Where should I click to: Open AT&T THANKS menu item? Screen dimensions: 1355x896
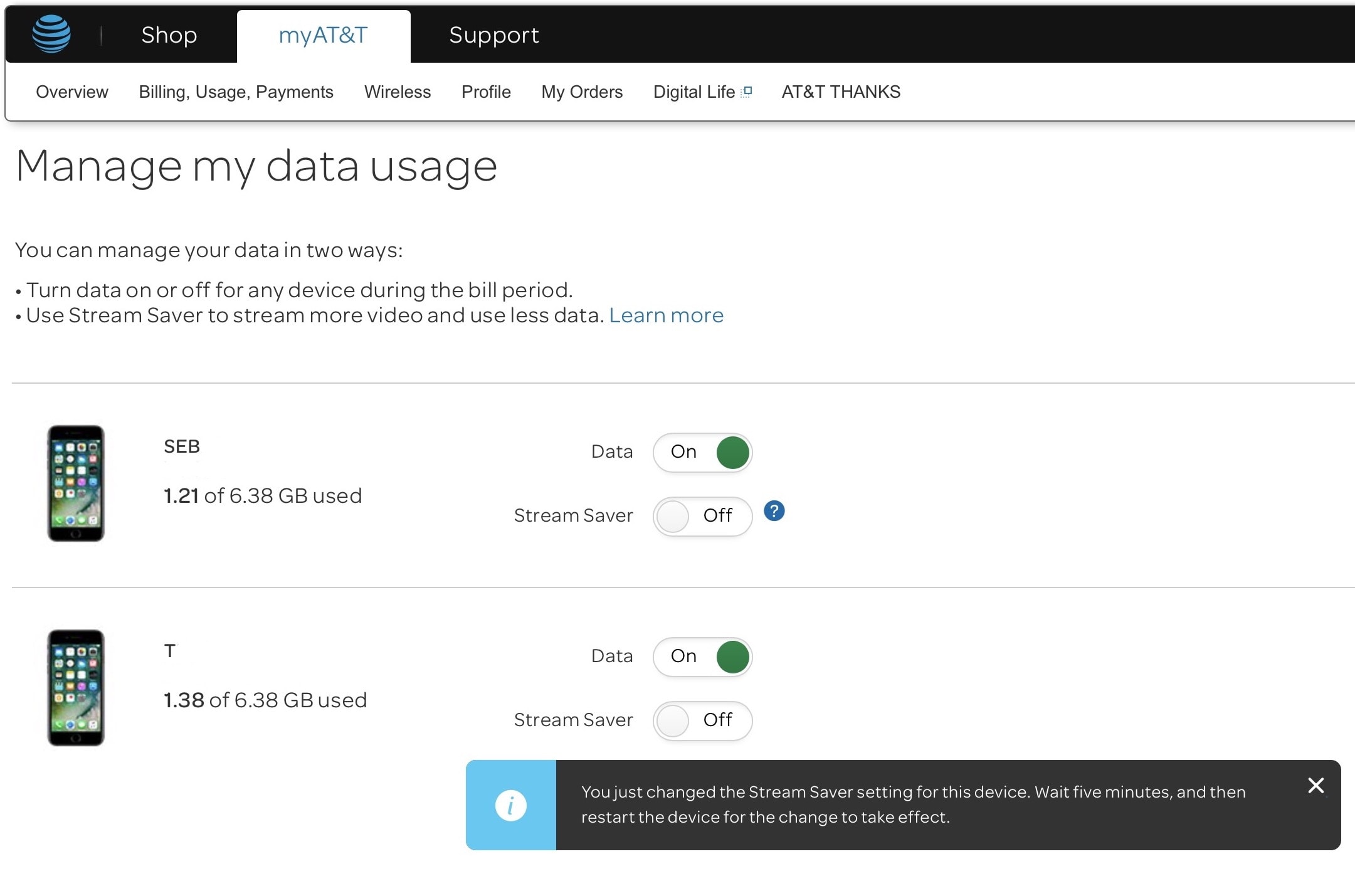coord(841,92)
